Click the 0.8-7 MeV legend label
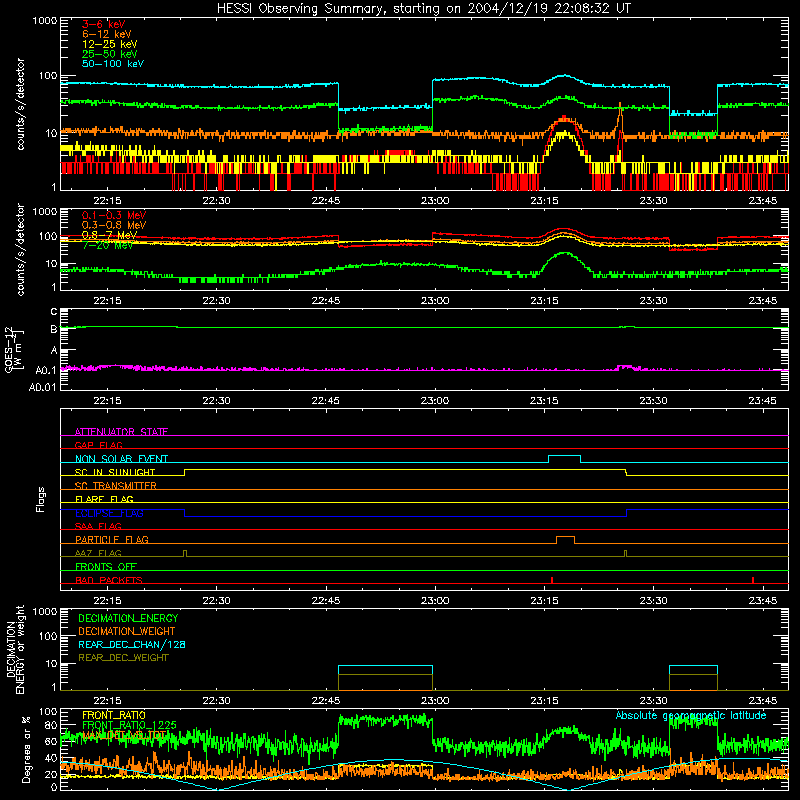Screen dimensions: 800x800 109,235
